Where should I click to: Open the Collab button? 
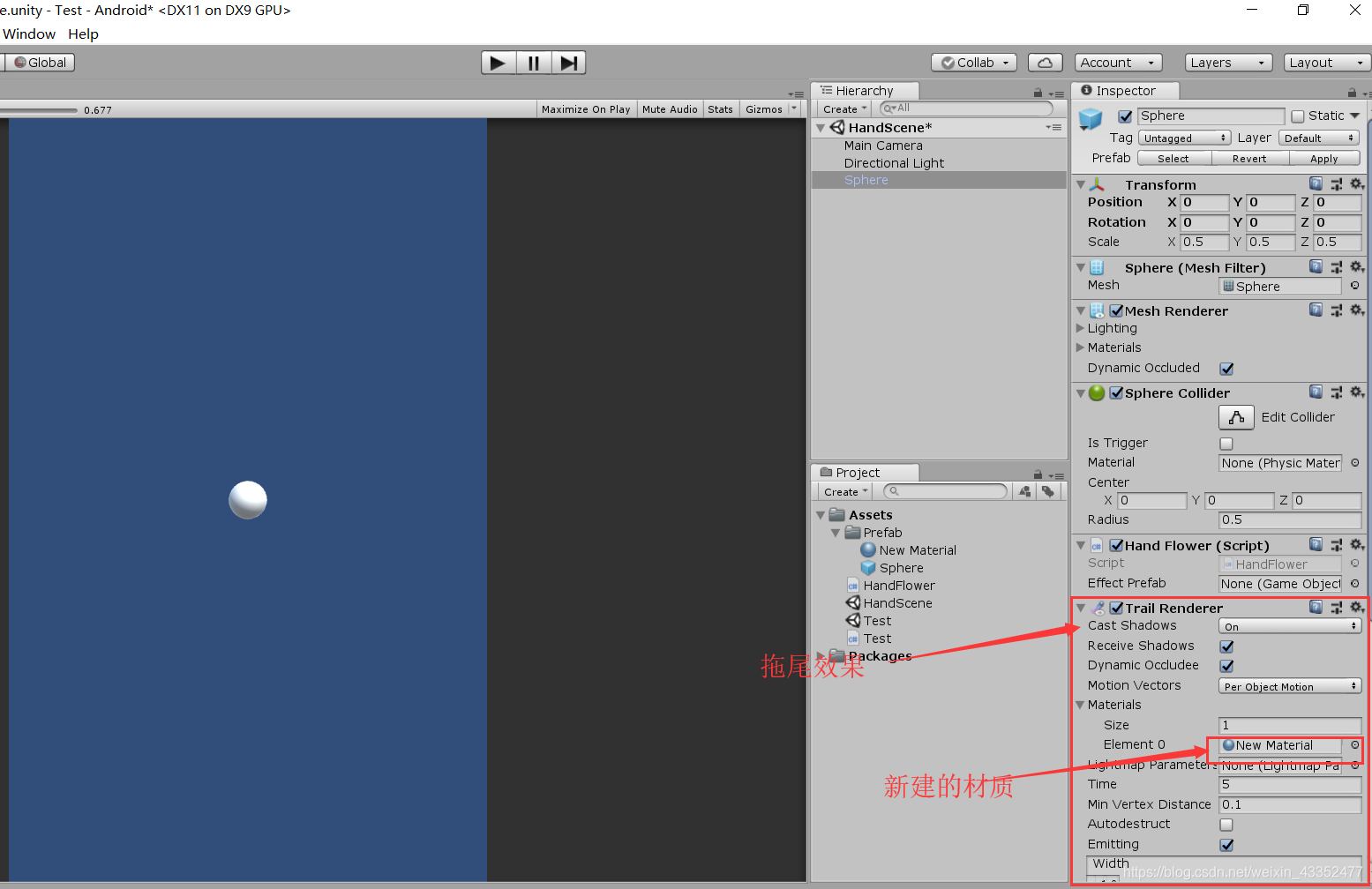[974, 63]
